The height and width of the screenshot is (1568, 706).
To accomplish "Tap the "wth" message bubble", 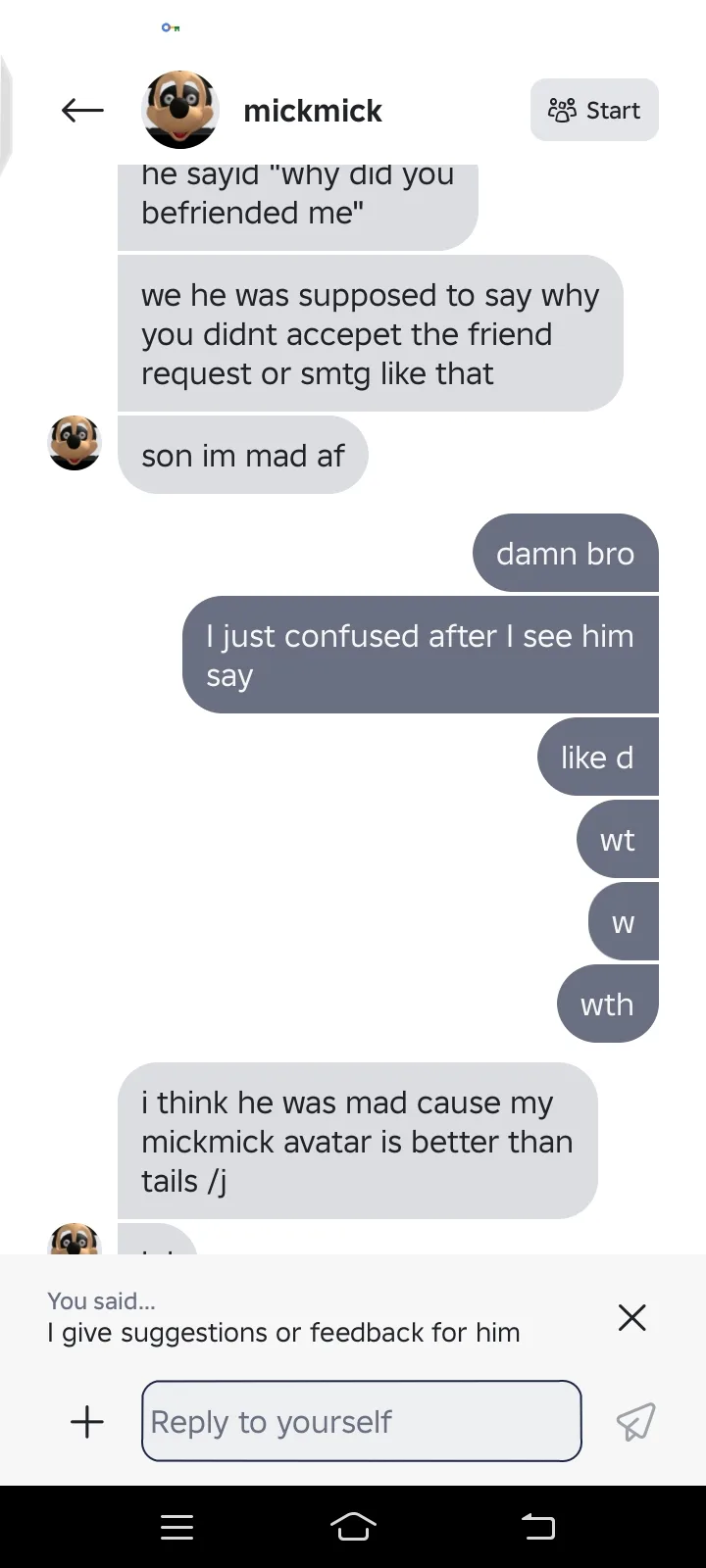I will tap(608, 1004).
